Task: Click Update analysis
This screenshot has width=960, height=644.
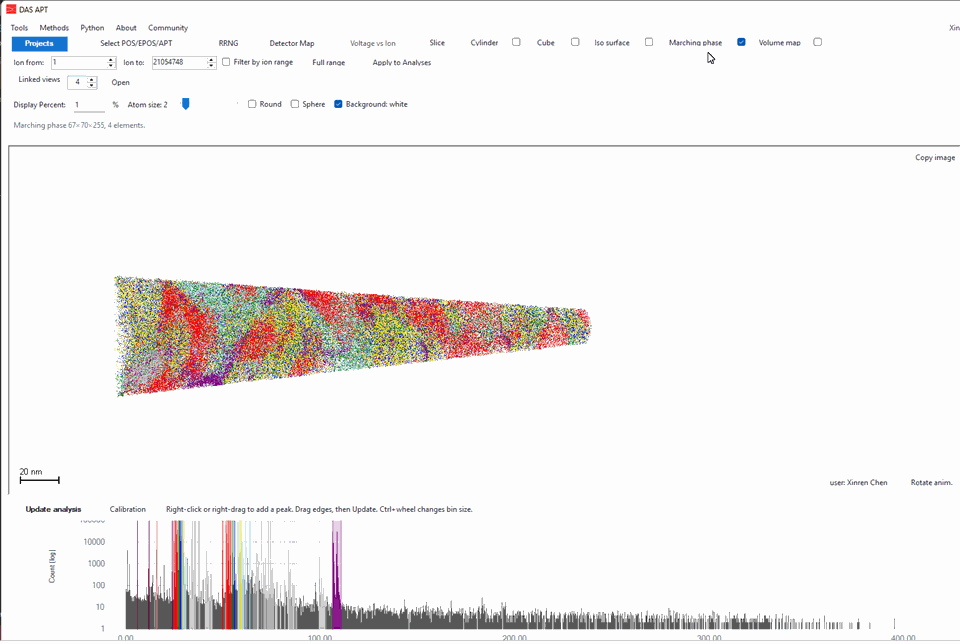Action: point(53,509)
